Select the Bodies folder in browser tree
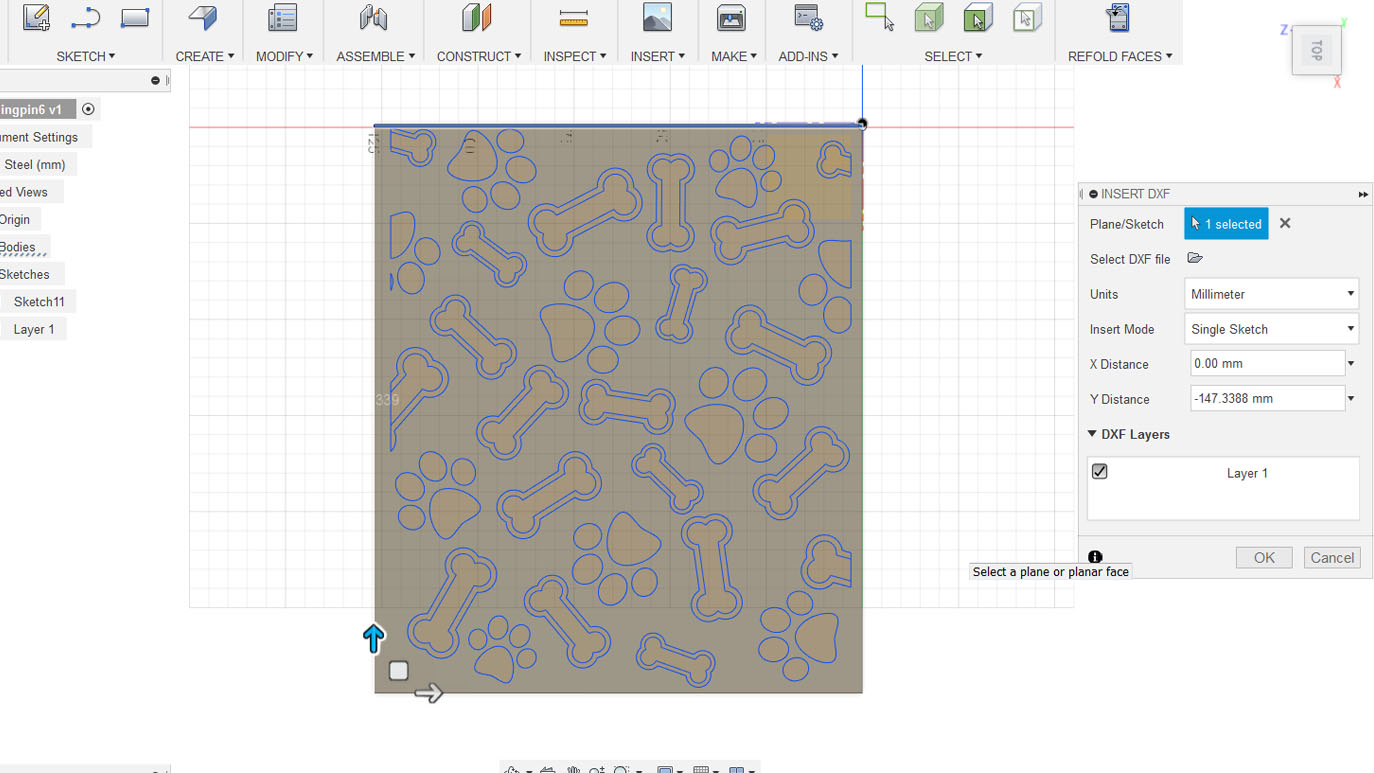Viewport: 1374px width, 773px height. (18, 247)
